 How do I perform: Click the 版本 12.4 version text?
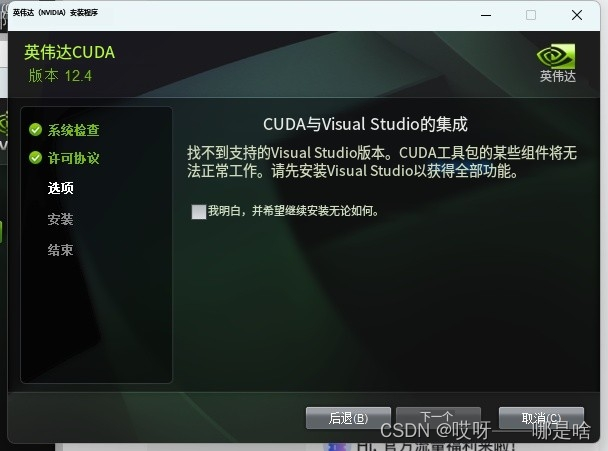point(60,76)
